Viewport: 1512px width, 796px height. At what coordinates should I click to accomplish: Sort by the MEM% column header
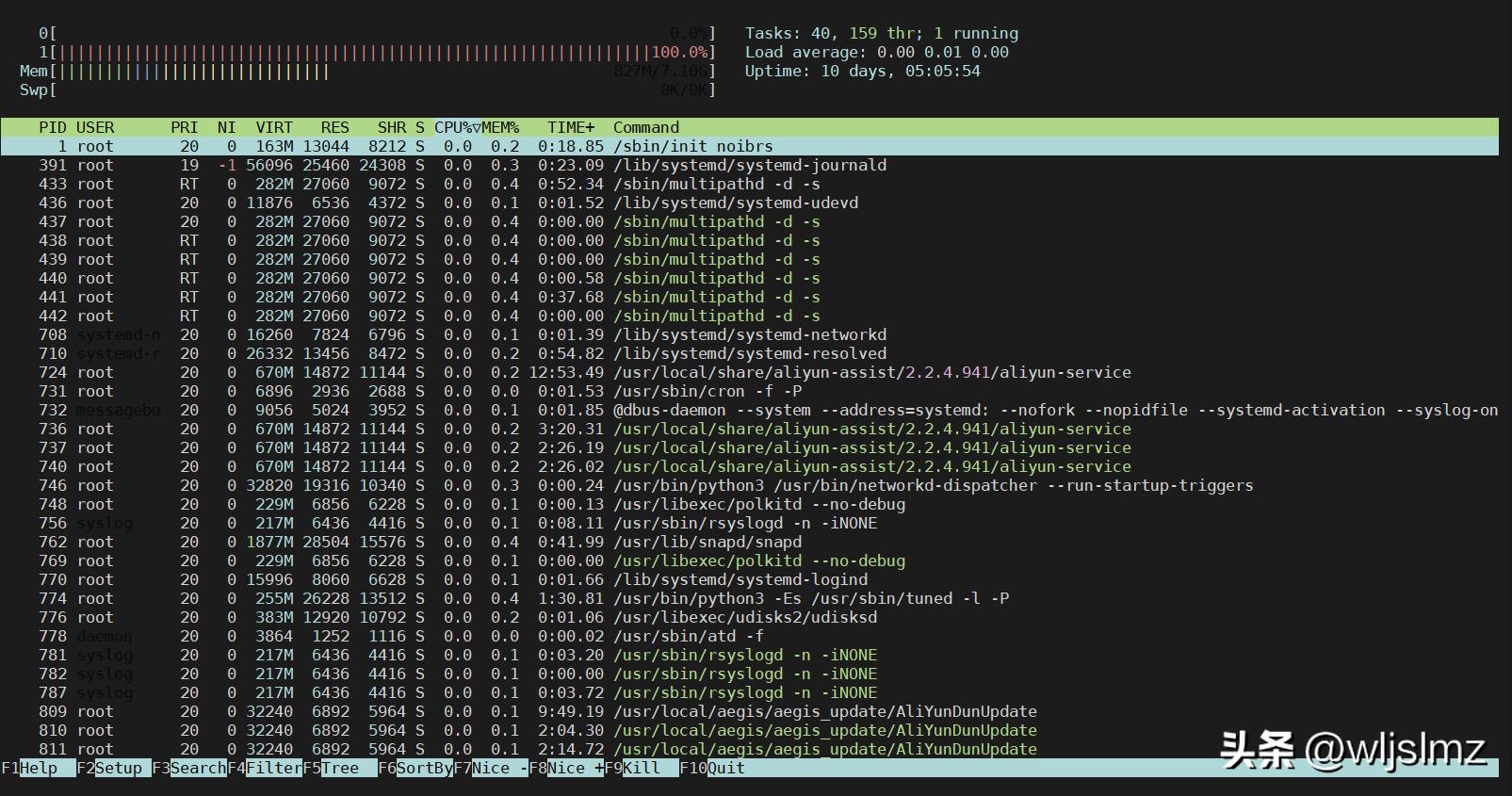[500, 127]
